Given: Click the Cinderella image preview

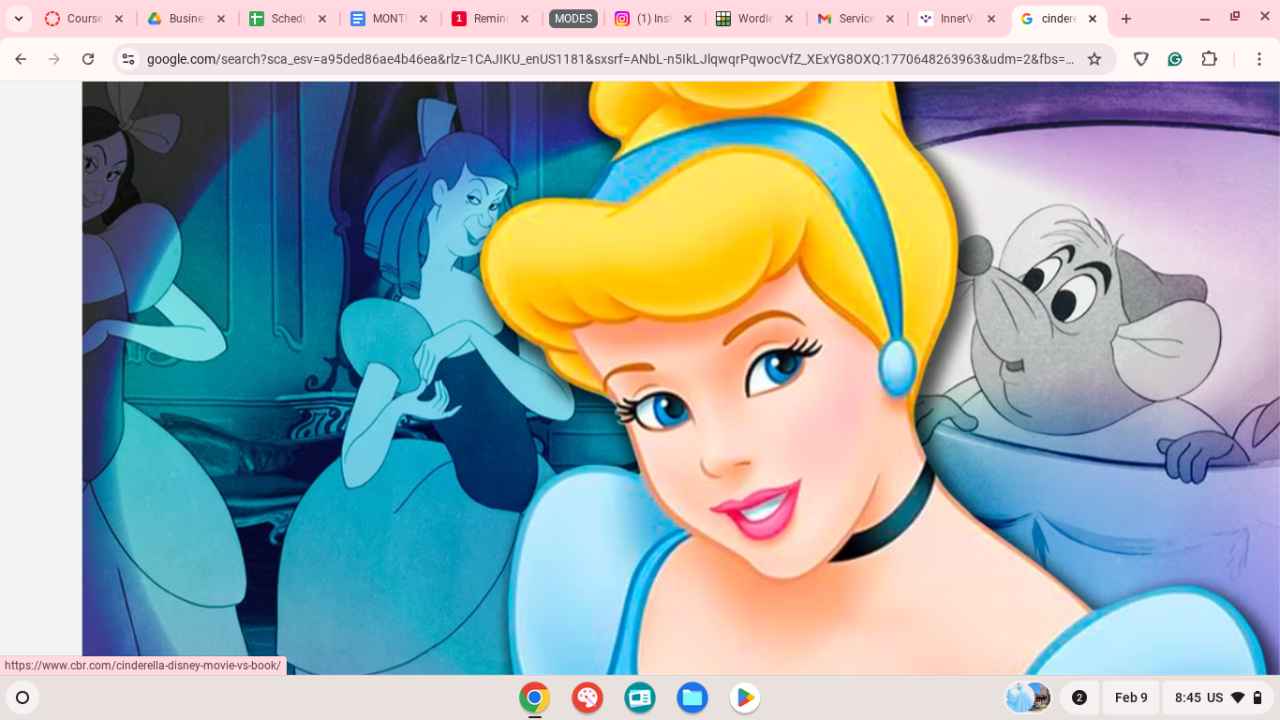Looking at the screenshot, I should (680, 380).
